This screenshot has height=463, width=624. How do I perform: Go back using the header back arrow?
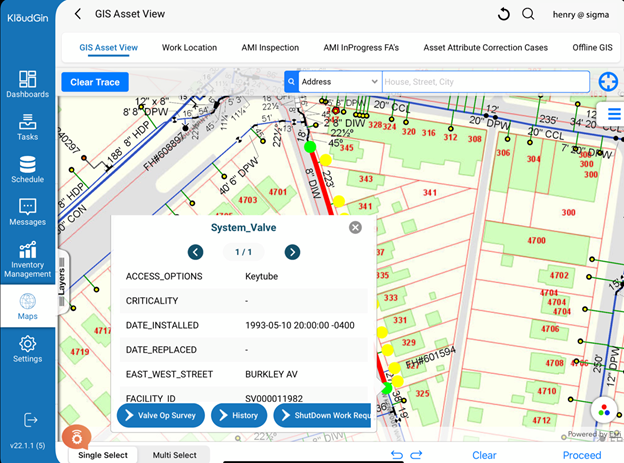78,14
